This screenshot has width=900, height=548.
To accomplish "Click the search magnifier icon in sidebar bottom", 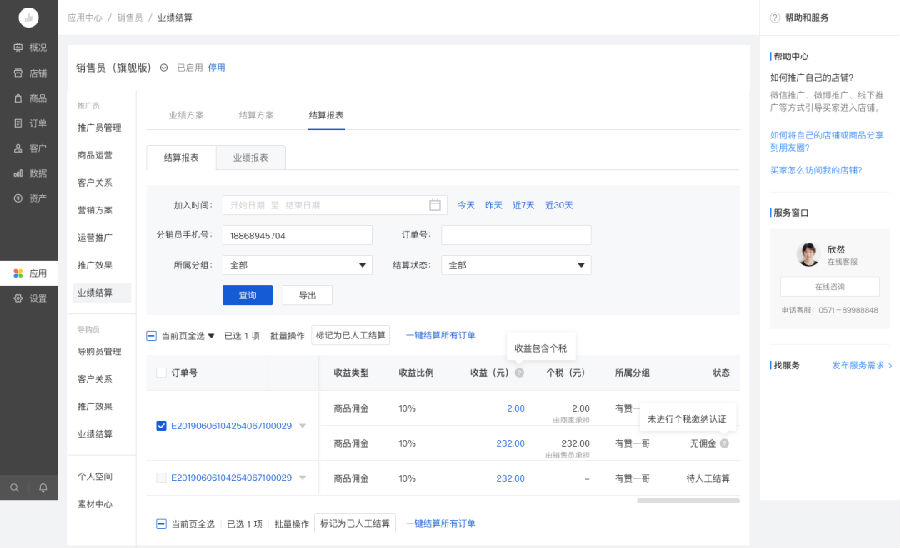I will click(x=14, y=487).
